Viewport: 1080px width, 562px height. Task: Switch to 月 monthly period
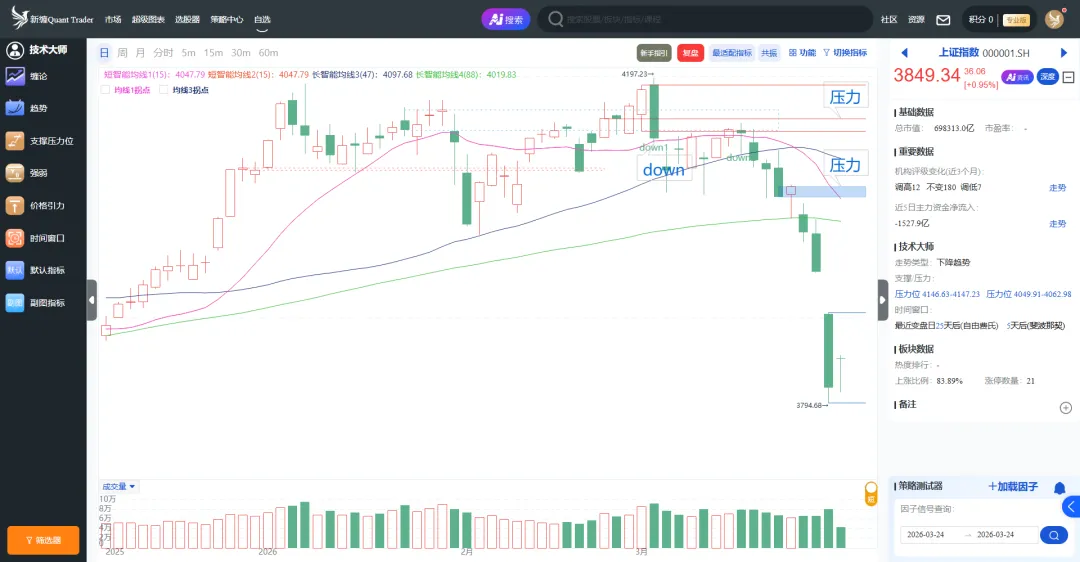click(x=141, y=52)
